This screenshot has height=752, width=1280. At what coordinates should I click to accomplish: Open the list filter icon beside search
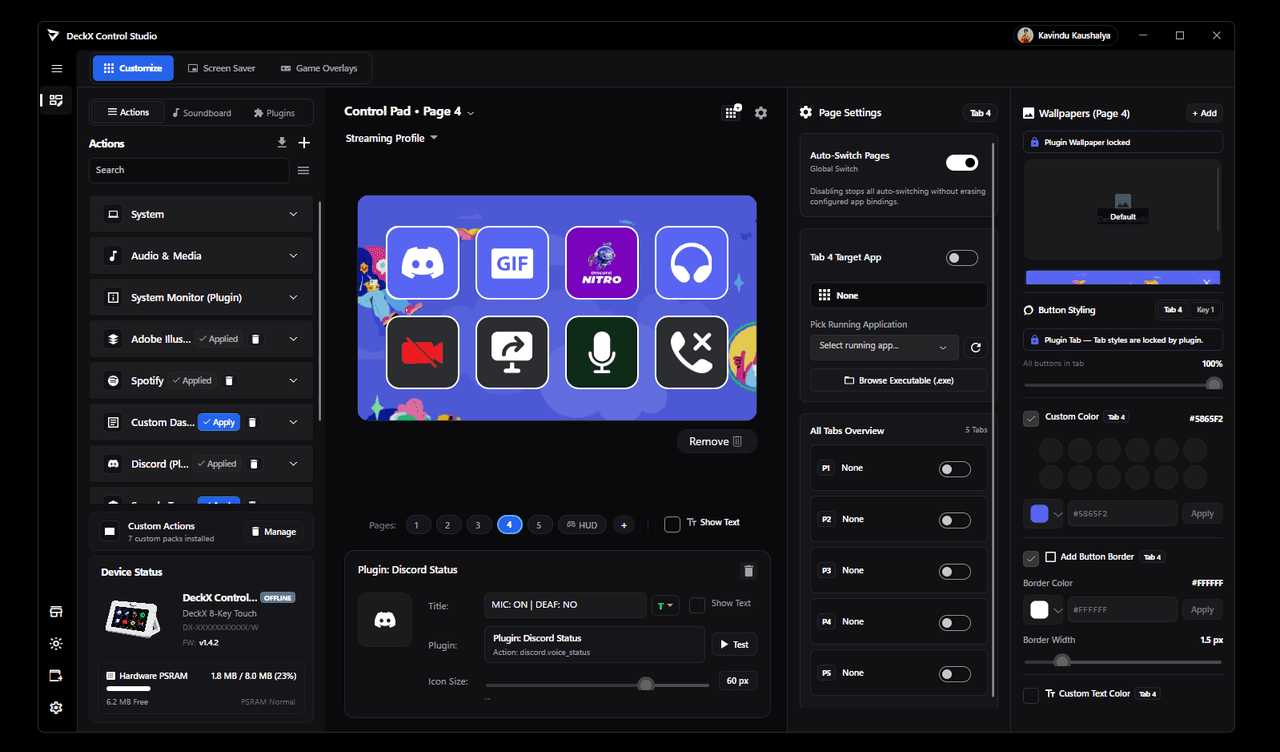coord(303,171)
